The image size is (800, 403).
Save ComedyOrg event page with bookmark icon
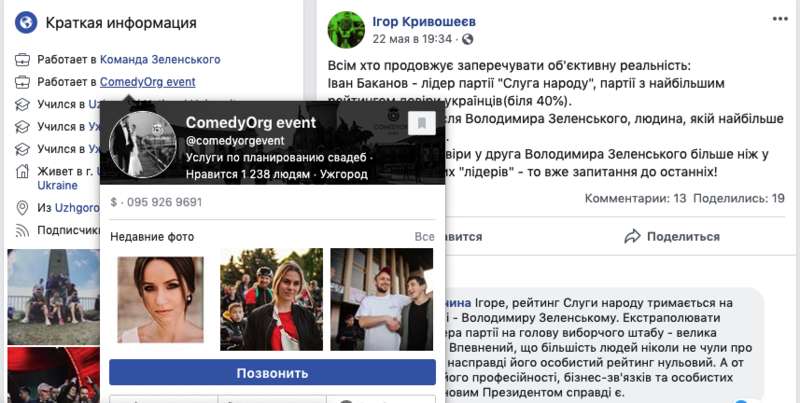tap(422, 123)
